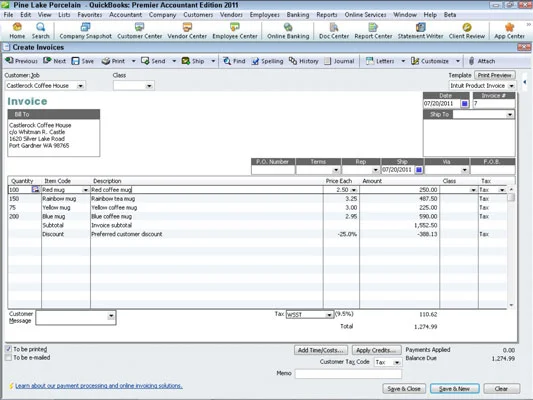Open the Via dropdown
The image size is (533, 400).
pyautogui.click(x=464, y=170)
